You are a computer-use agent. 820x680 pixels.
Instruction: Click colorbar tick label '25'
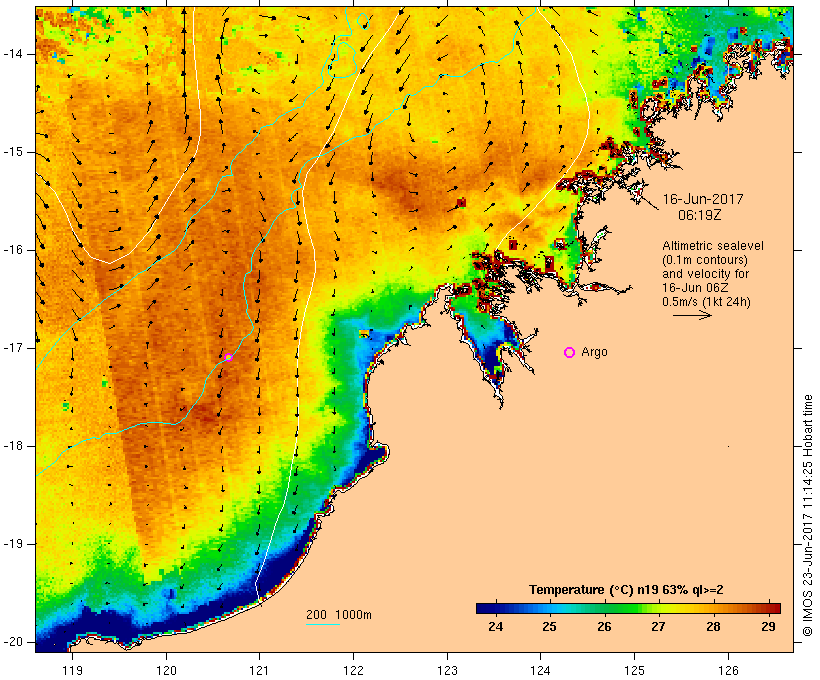coord(549,626)
